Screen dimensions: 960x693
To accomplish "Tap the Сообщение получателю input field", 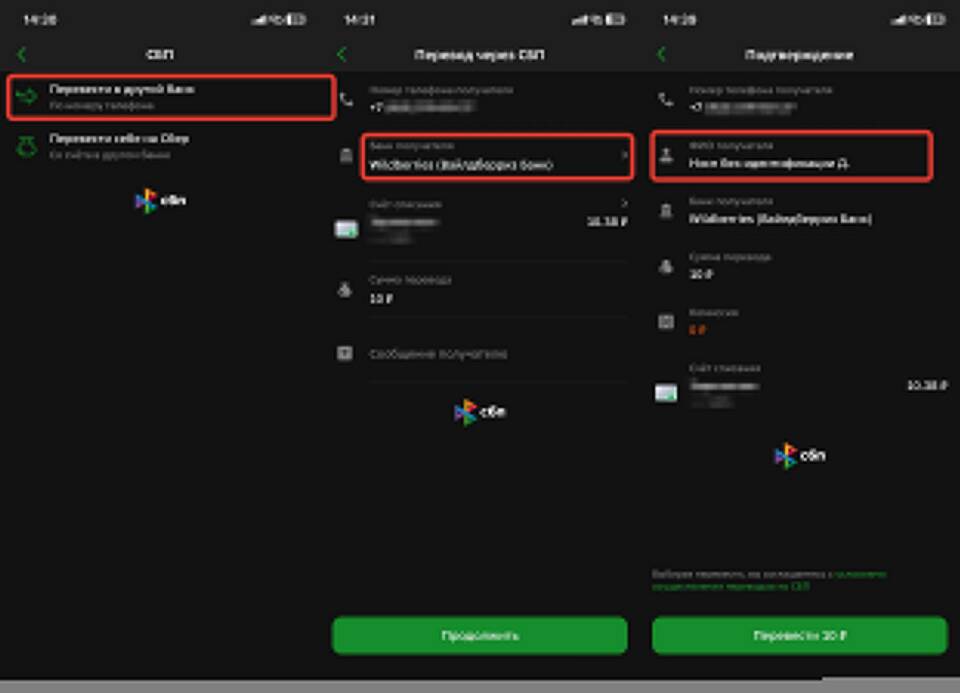I will tap(490, 354).
